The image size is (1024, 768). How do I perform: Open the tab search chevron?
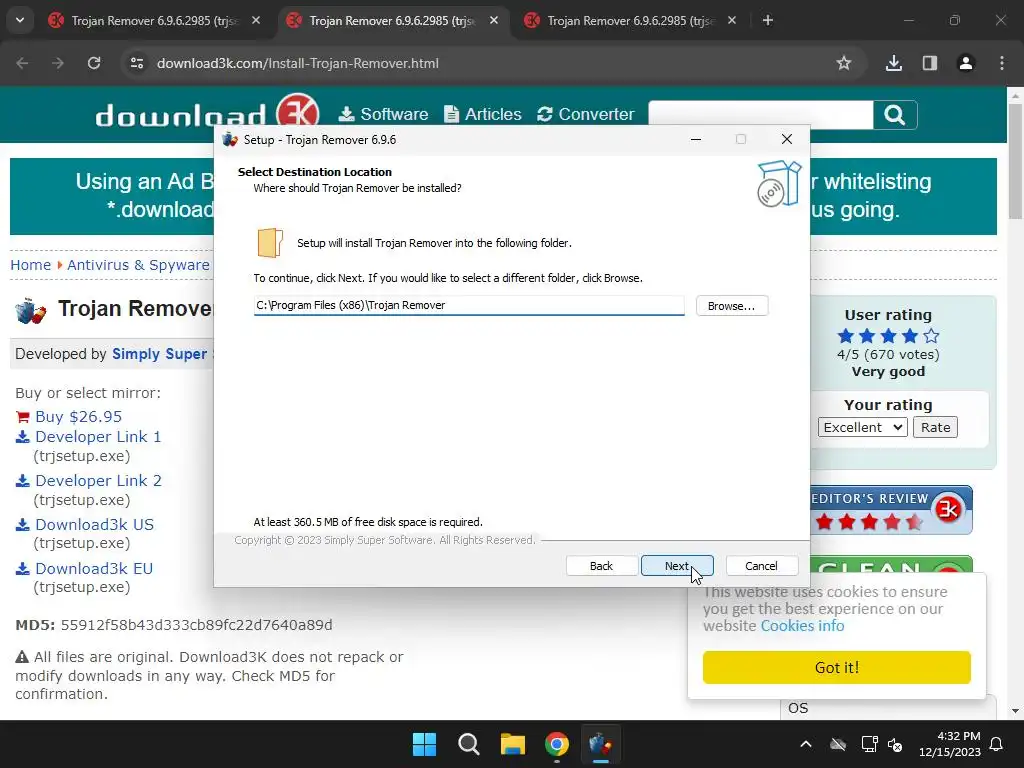coord(20,20)
